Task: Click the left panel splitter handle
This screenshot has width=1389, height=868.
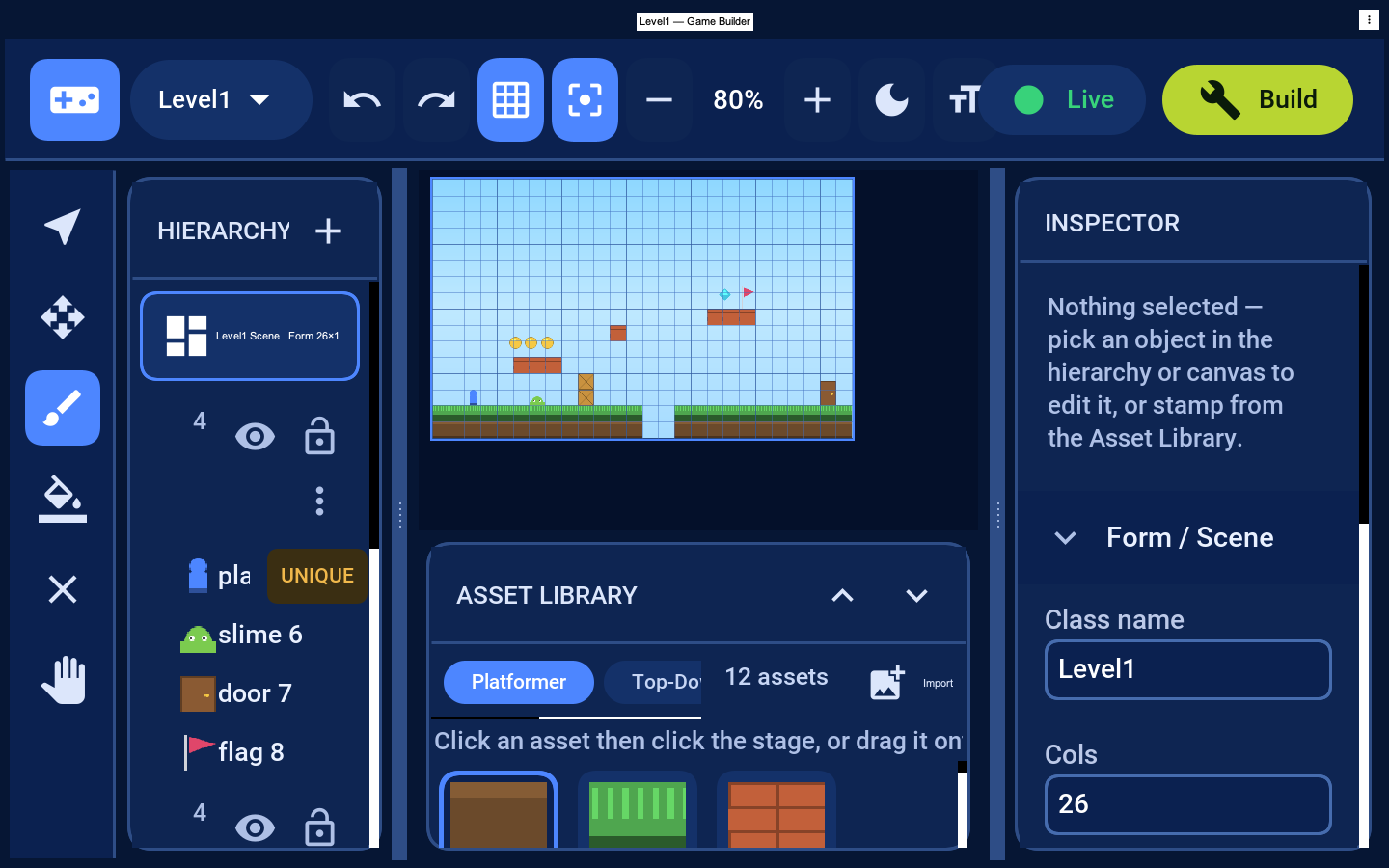Action: [399, 514]
